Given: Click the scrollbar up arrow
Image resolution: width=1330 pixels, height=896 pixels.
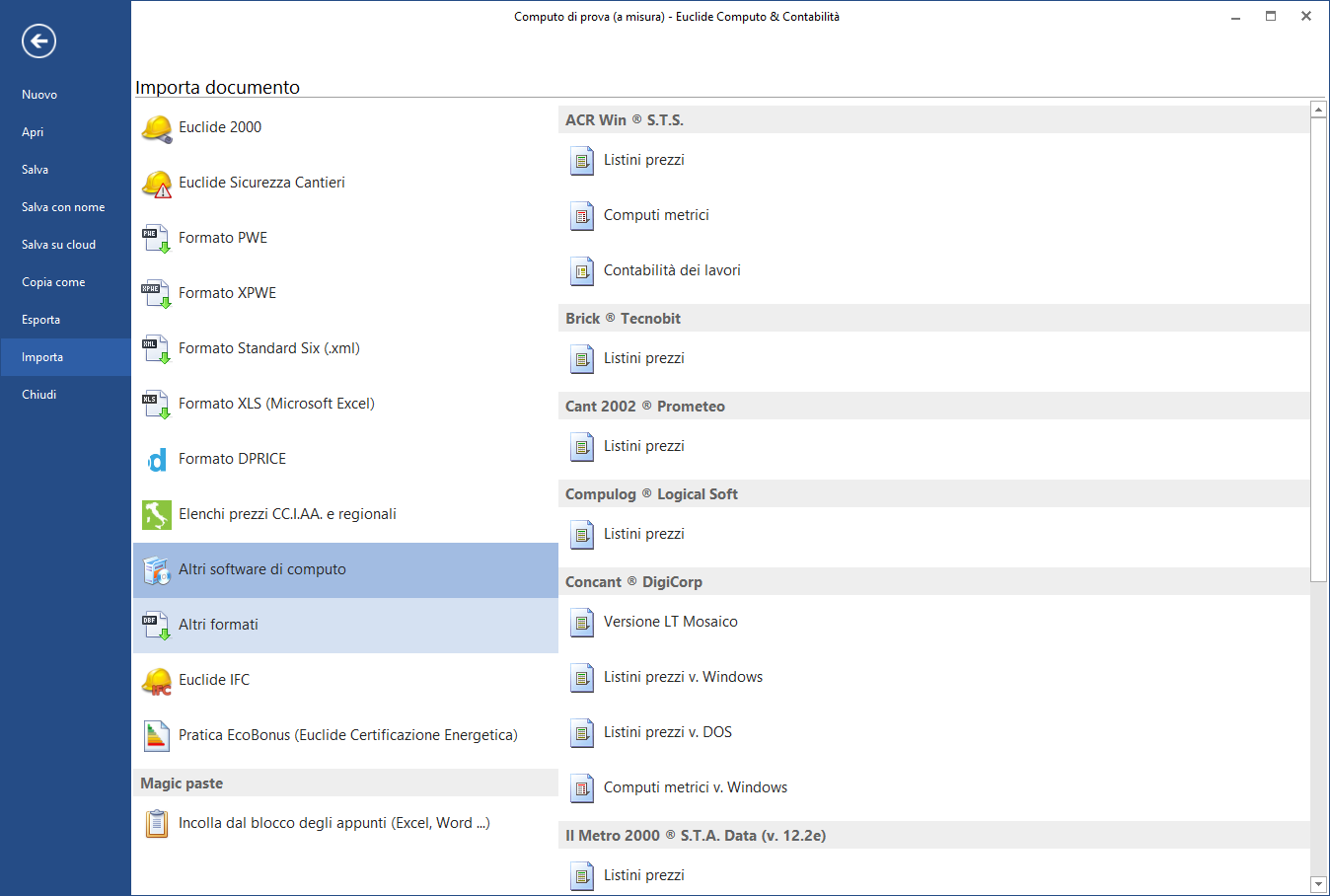Looking at the screenshot, I should click(1318, 110).
